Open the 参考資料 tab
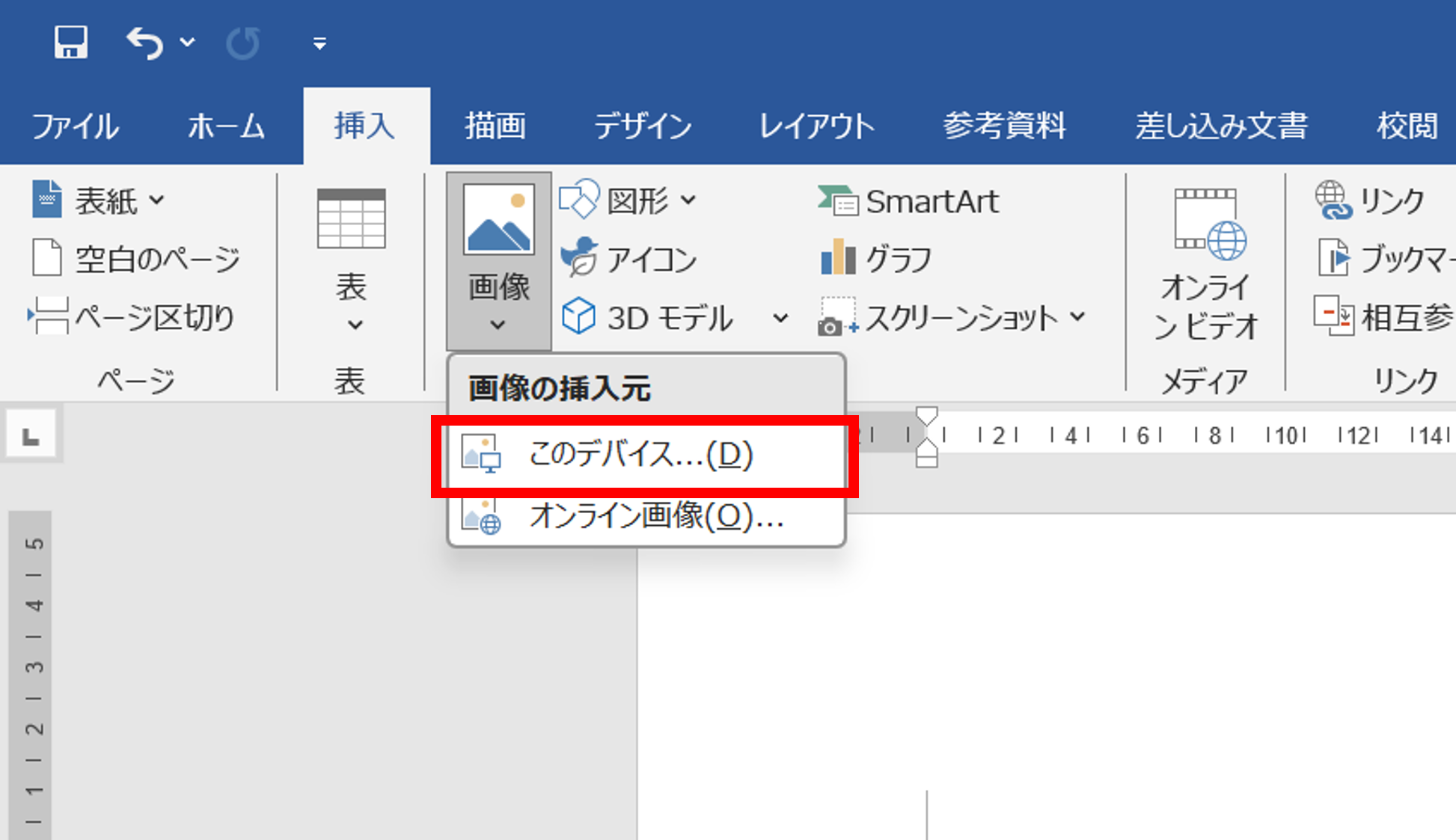 1004,126
